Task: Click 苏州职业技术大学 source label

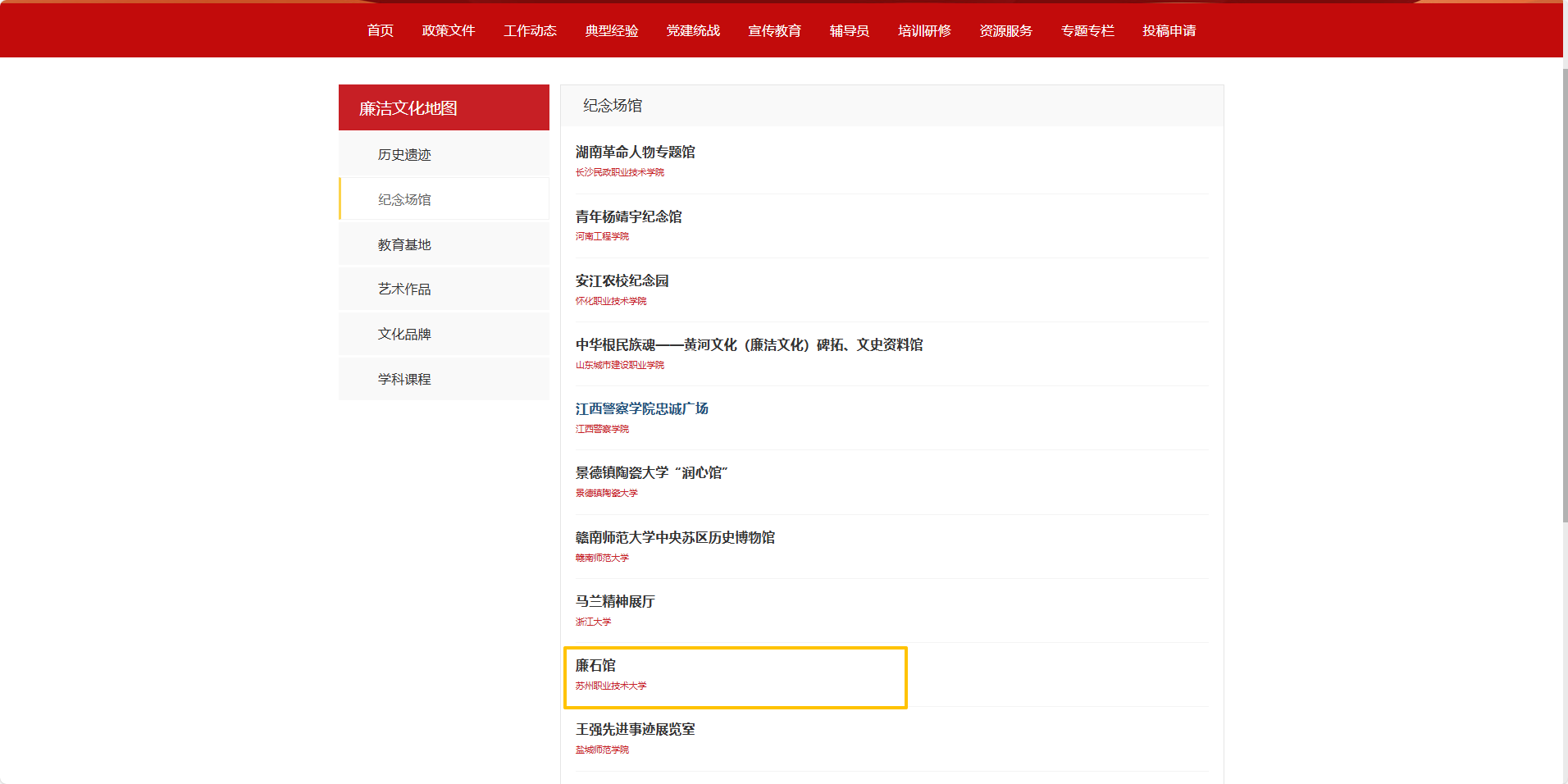Action: click(x=611, y=686)
